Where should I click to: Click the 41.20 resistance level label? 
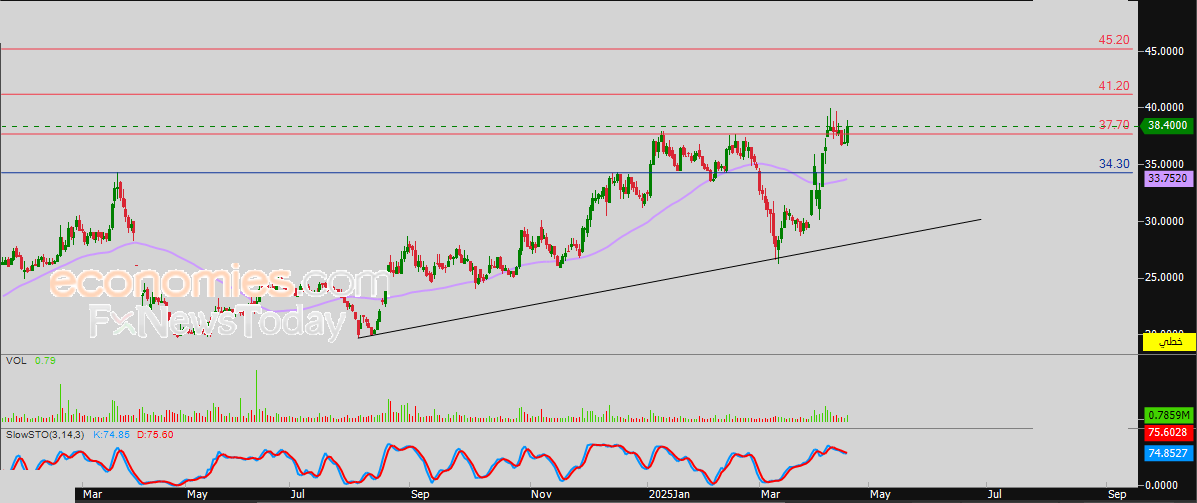[x=1114, y=85]
